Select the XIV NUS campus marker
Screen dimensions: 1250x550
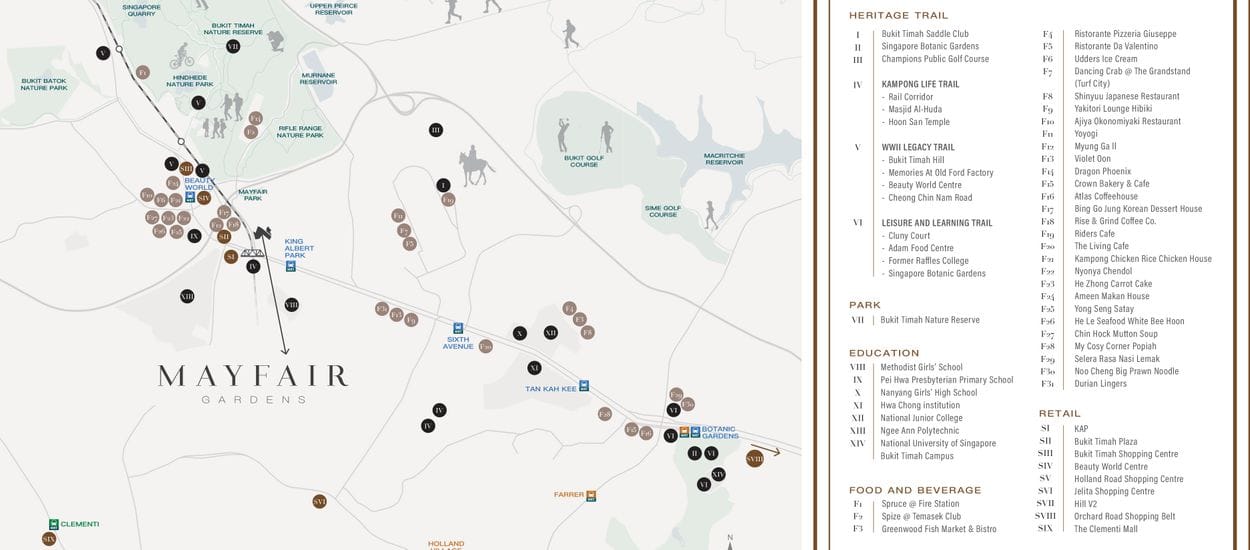(x=718, y=474)
